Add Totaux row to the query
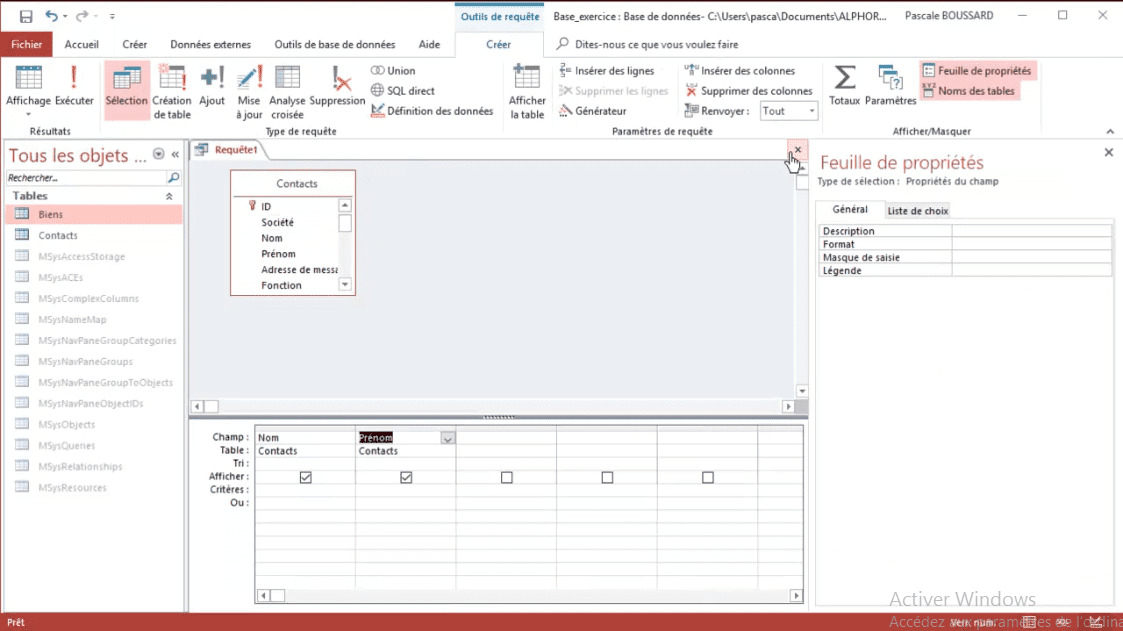The width and height of the screenshot is (1123, 631). (x=844, y=85)
